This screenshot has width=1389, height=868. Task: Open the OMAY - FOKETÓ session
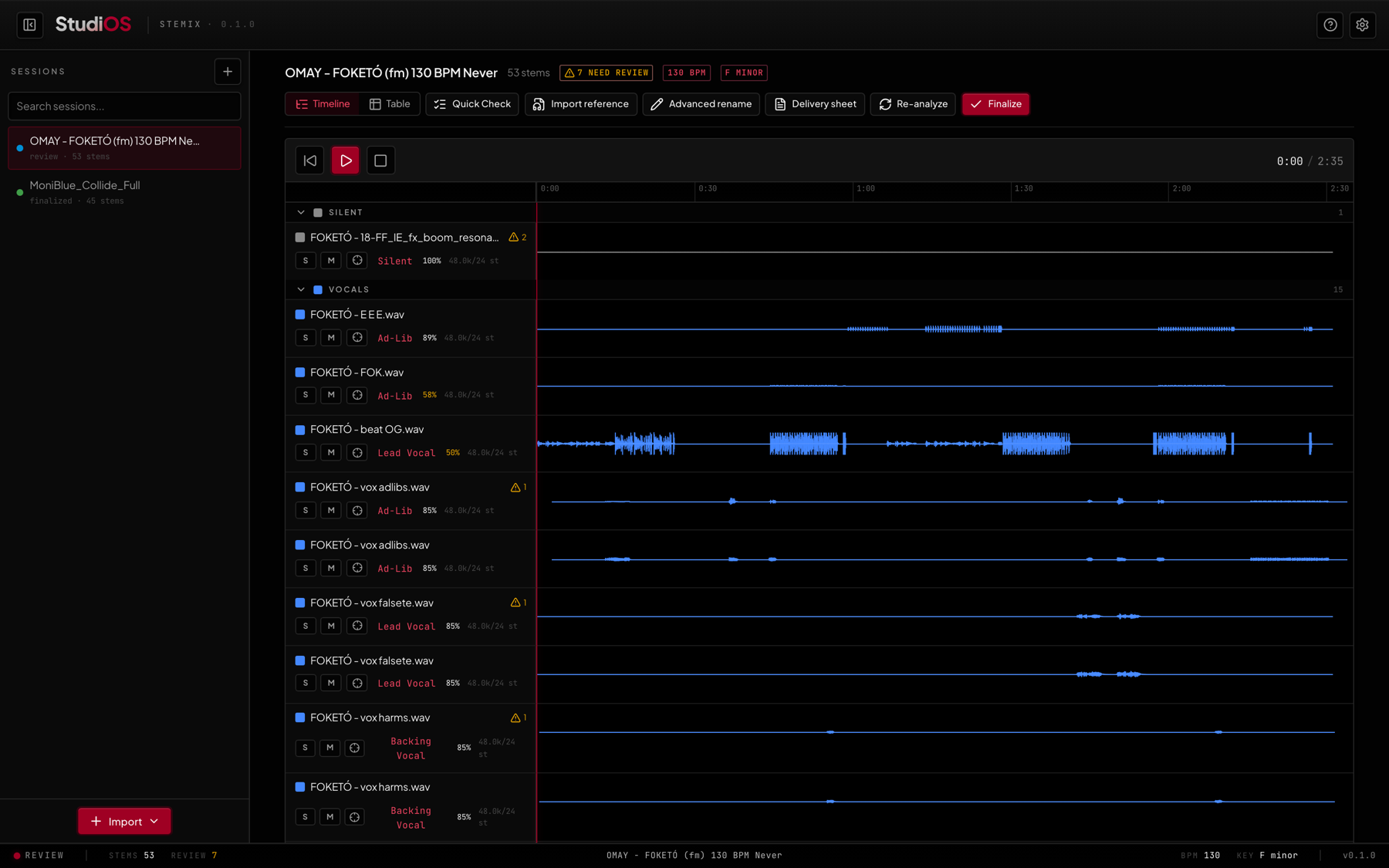point(124,147)
